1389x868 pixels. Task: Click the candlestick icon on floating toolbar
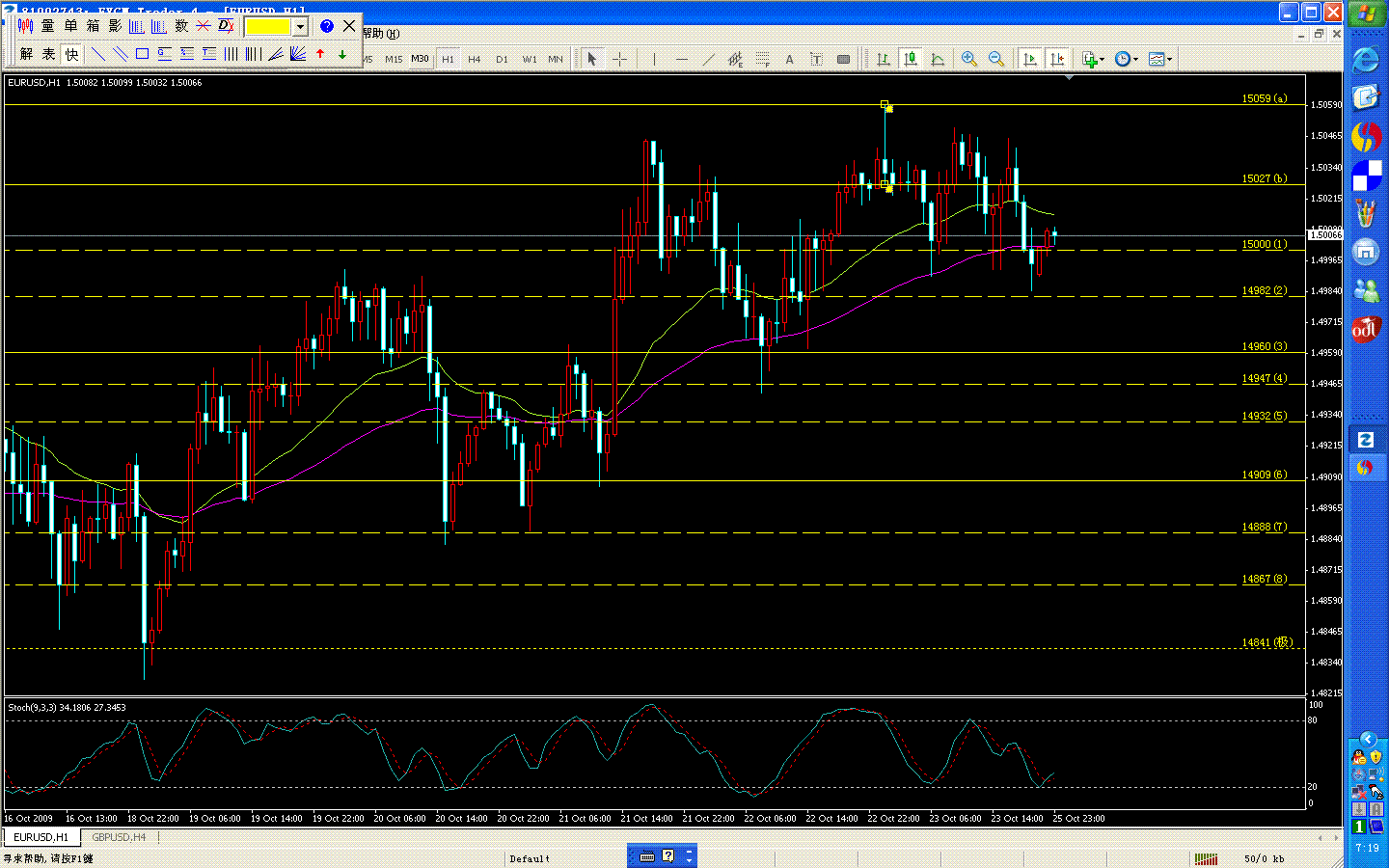pos(26,26)
